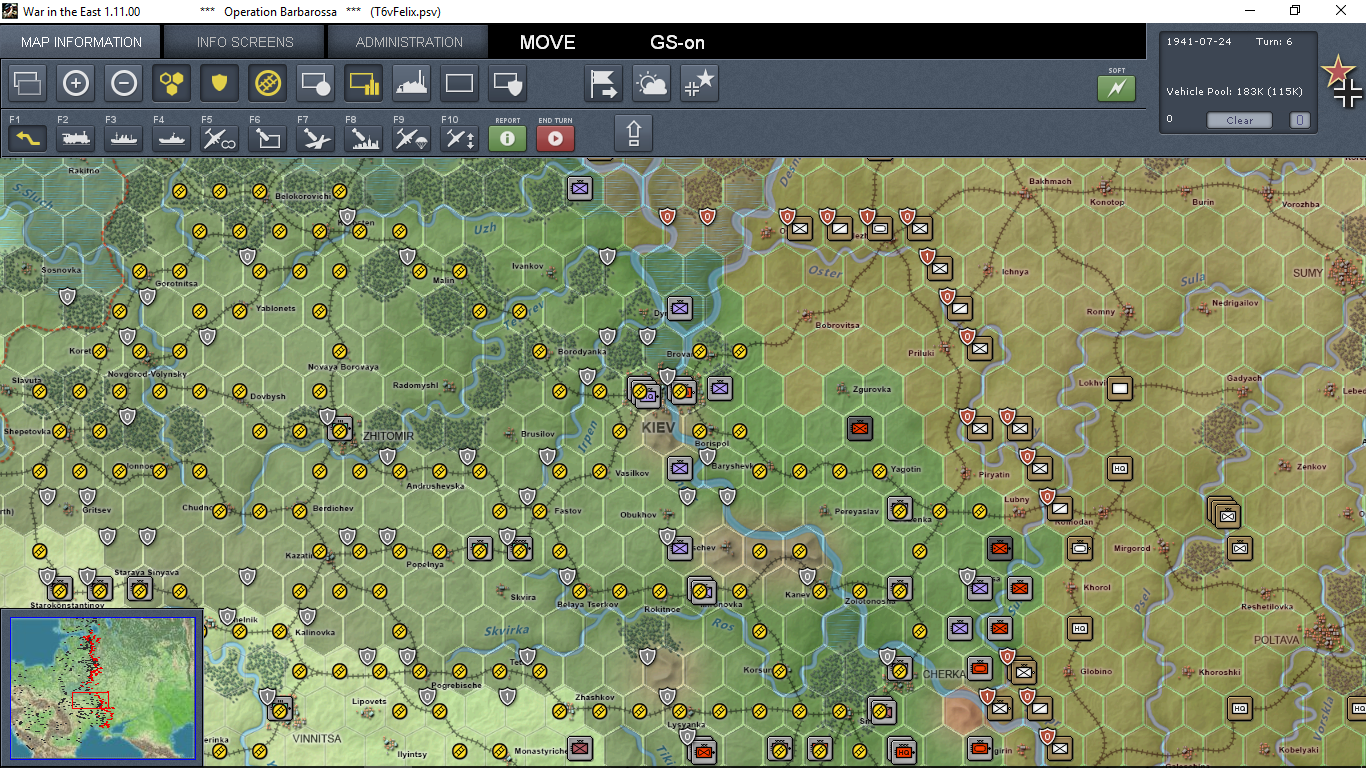Toggle the empty rectangle overlay button
The width and height of the screenshot is (1366, 768).
(459, 84)
